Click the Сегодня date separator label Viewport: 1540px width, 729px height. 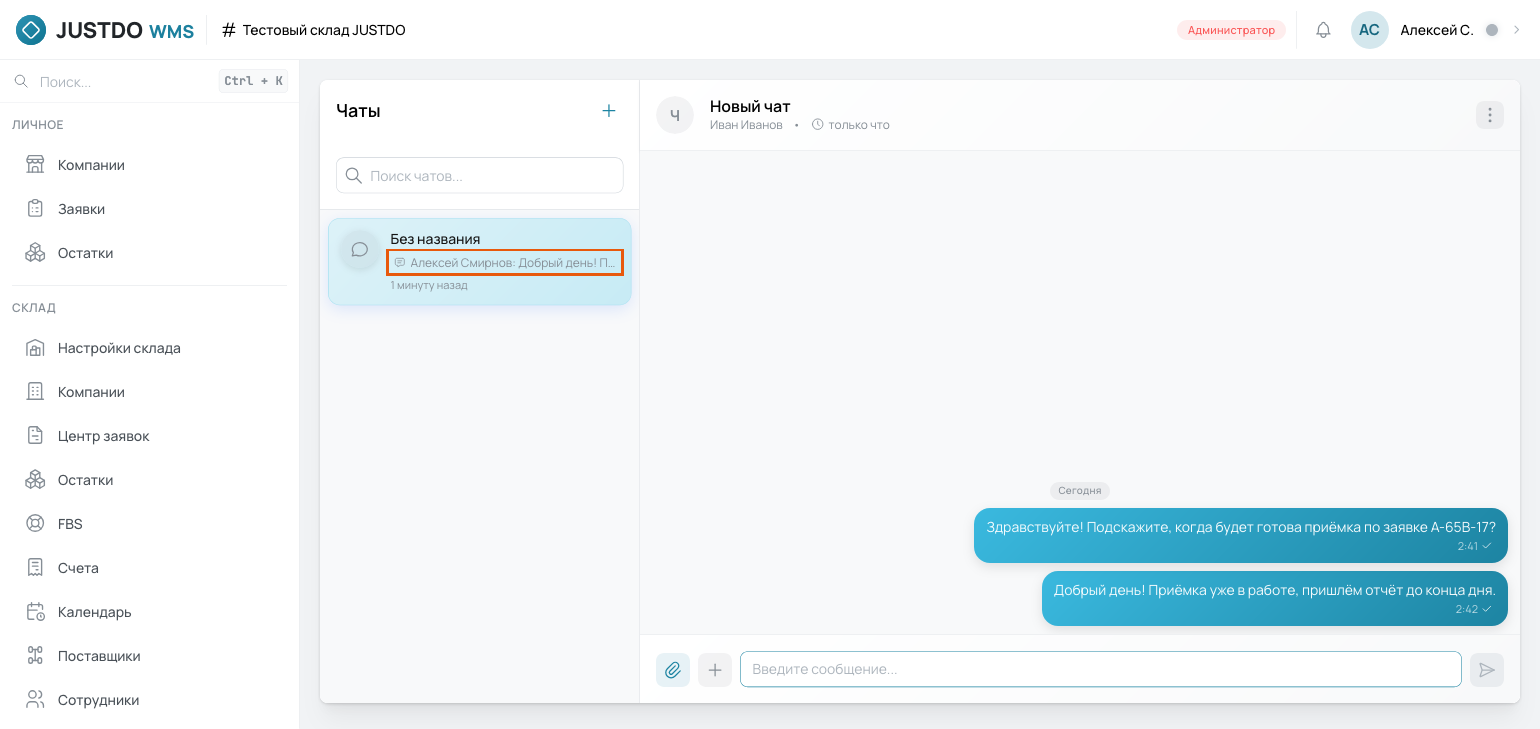(1080, 491)
